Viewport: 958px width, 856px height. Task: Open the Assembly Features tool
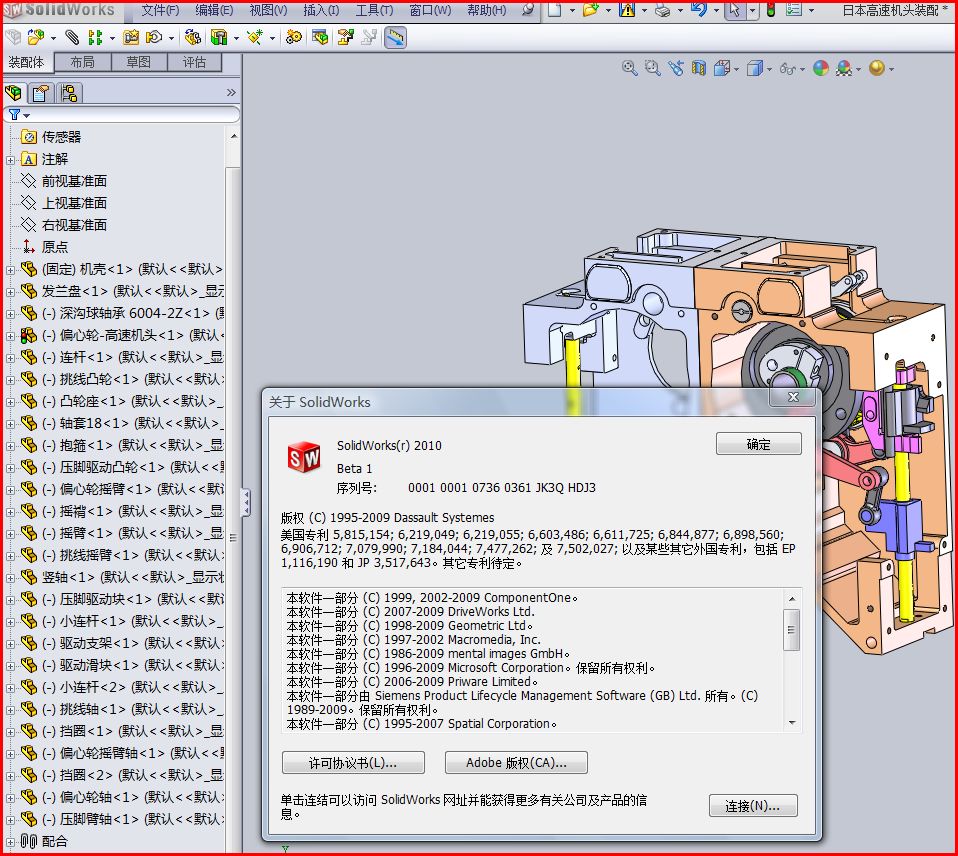(x=219, y=38)
